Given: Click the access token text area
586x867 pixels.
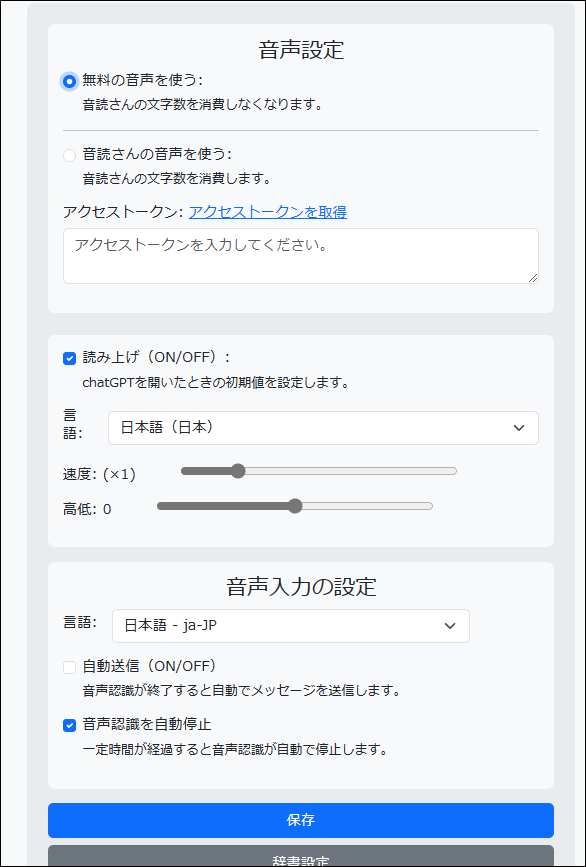Looking at the screenshot, I should [301, 256].
